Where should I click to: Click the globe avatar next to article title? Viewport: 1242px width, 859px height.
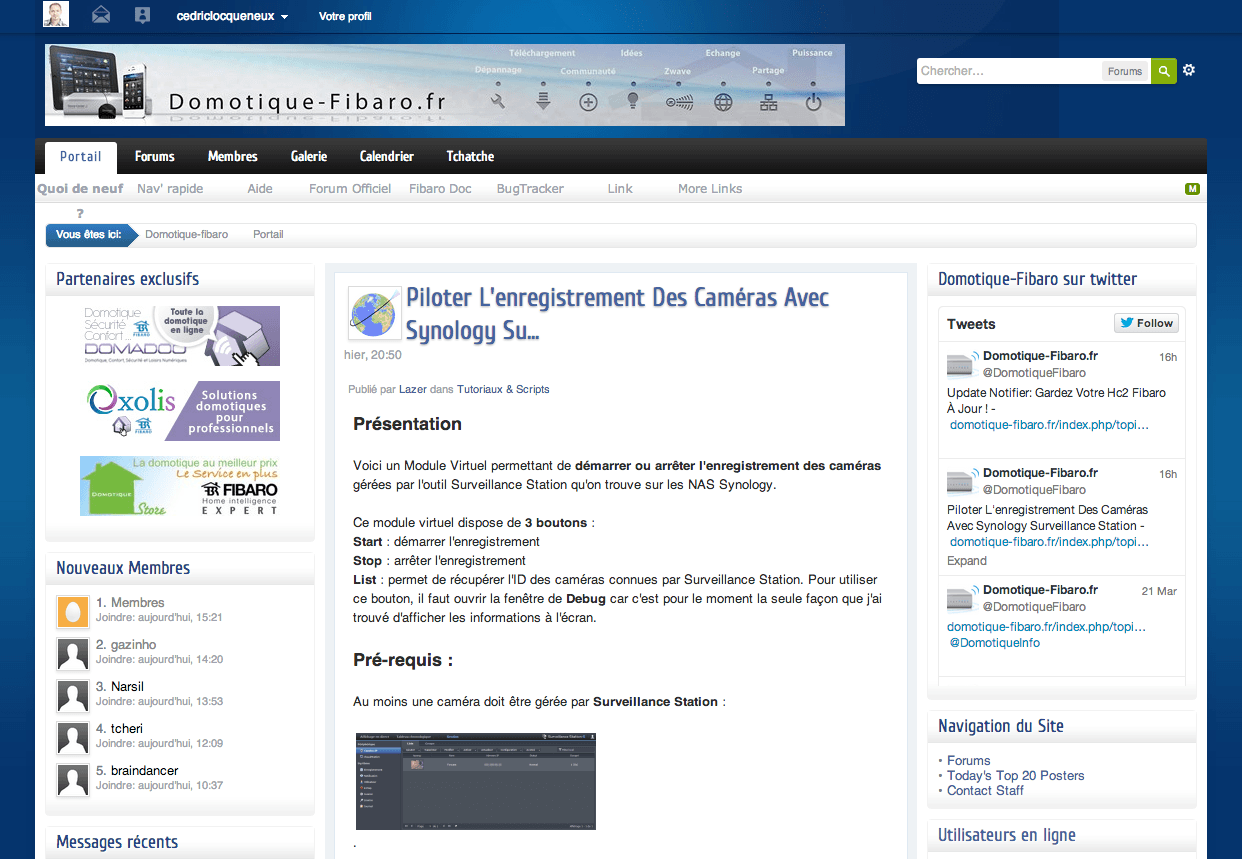[x=375, y=313]
